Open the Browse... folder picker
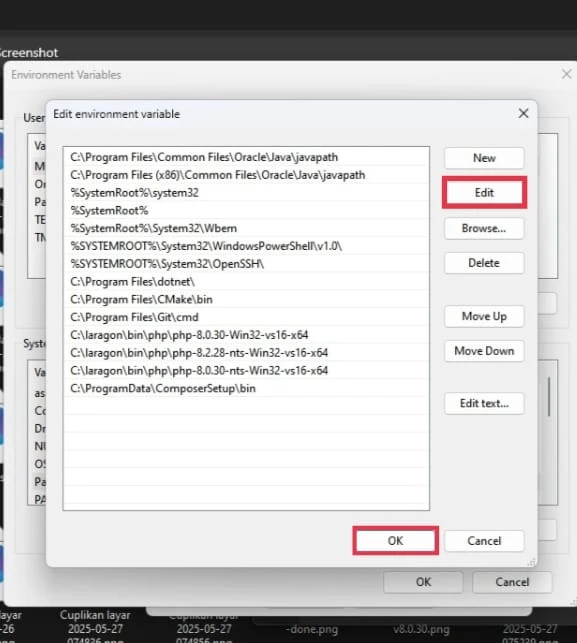Image resolution: width=577 pixels, height=643 pixels. pyautogui.click(x=484, y=228)
